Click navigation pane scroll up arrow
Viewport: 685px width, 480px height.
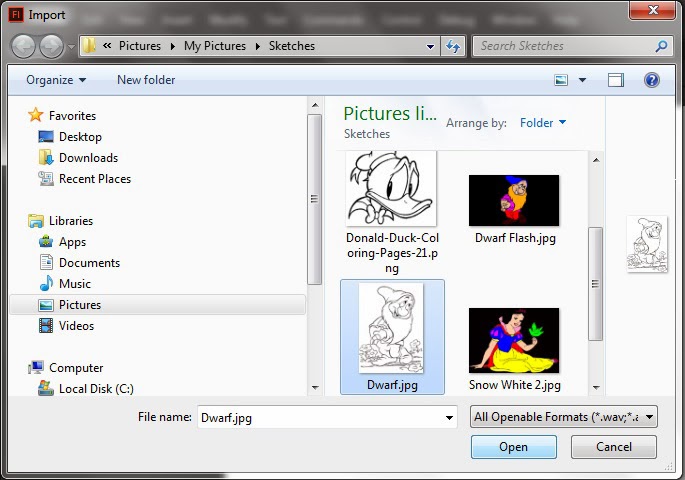315,105
